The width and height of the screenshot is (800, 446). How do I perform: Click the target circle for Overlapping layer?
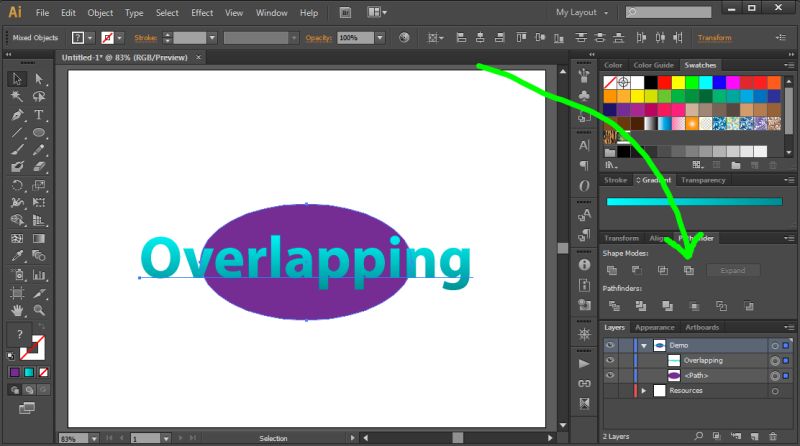(x=775, y=361)
